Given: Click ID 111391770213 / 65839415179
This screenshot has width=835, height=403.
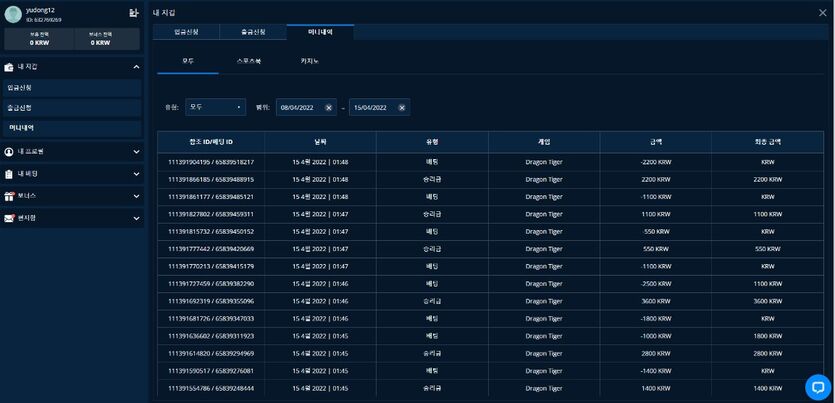Looking at the screenshot, I should [x=211, y=266].
